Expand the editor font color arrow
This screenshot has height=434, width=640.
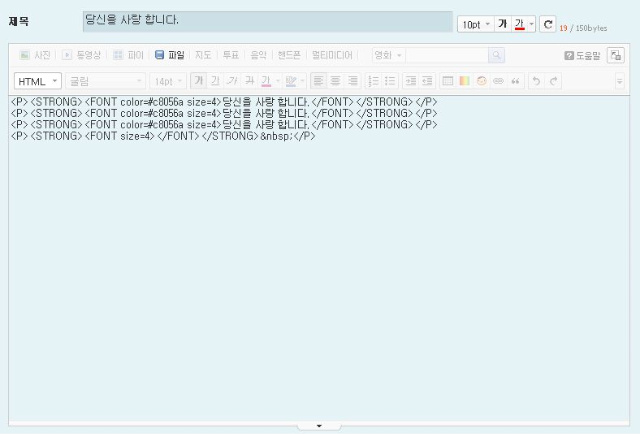pyautogui.click(x=278, y=81)
